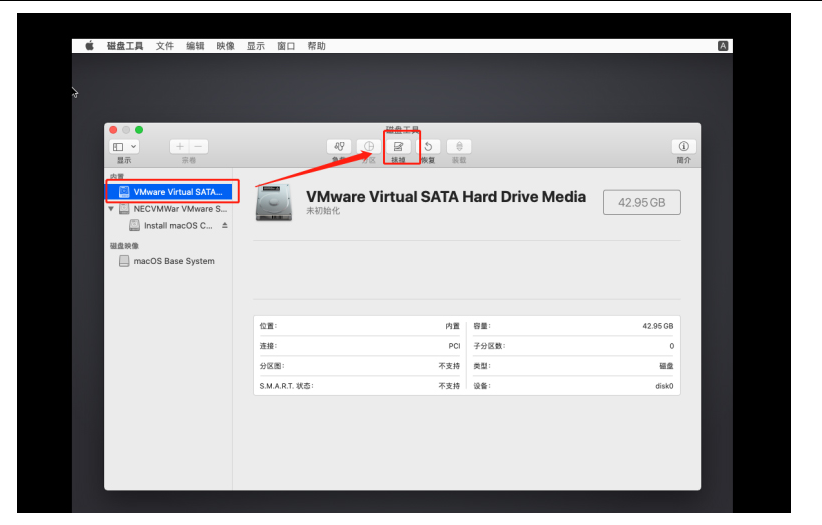Click the First Aid (急救) toolbar icon
This screenshot has width=822, height=525.
click(x=339, y=147)
